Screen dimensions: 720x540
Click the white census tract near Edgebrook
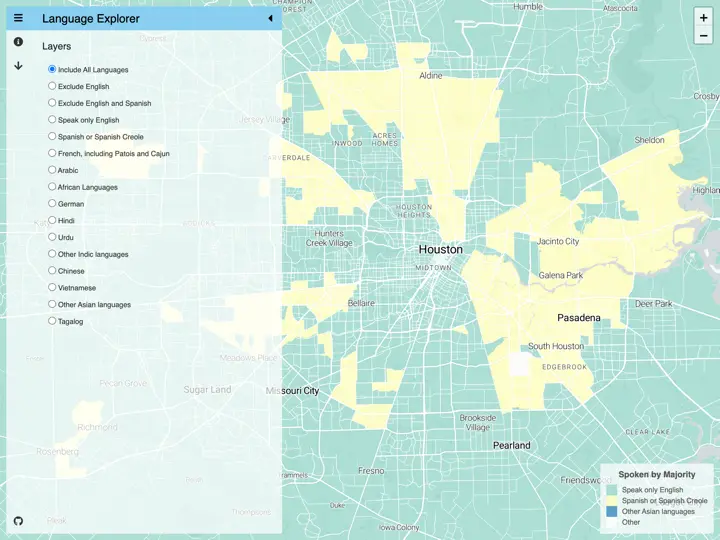coord(519,364)
